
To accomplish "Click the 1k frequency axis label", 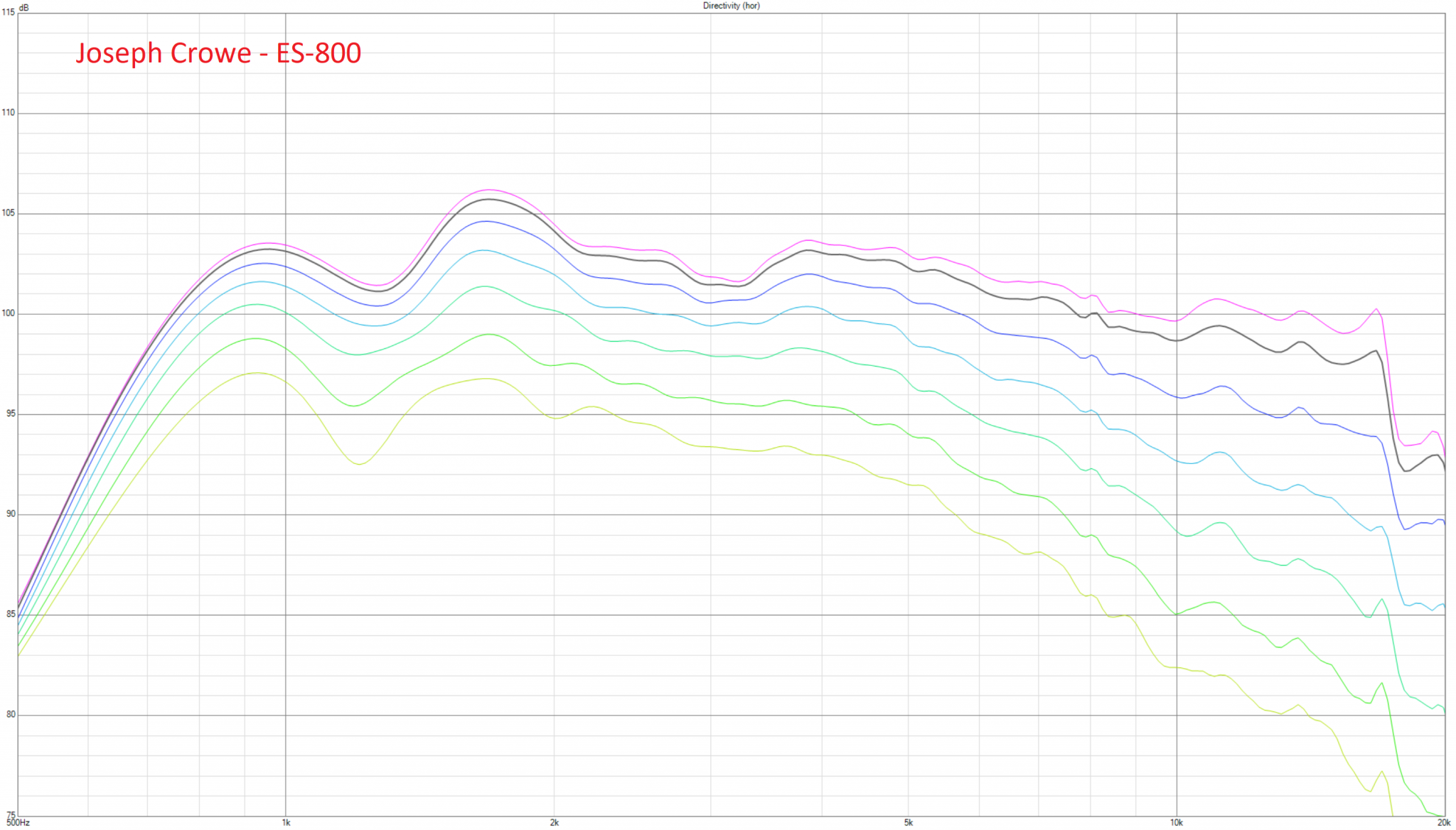I will point(286,823).
